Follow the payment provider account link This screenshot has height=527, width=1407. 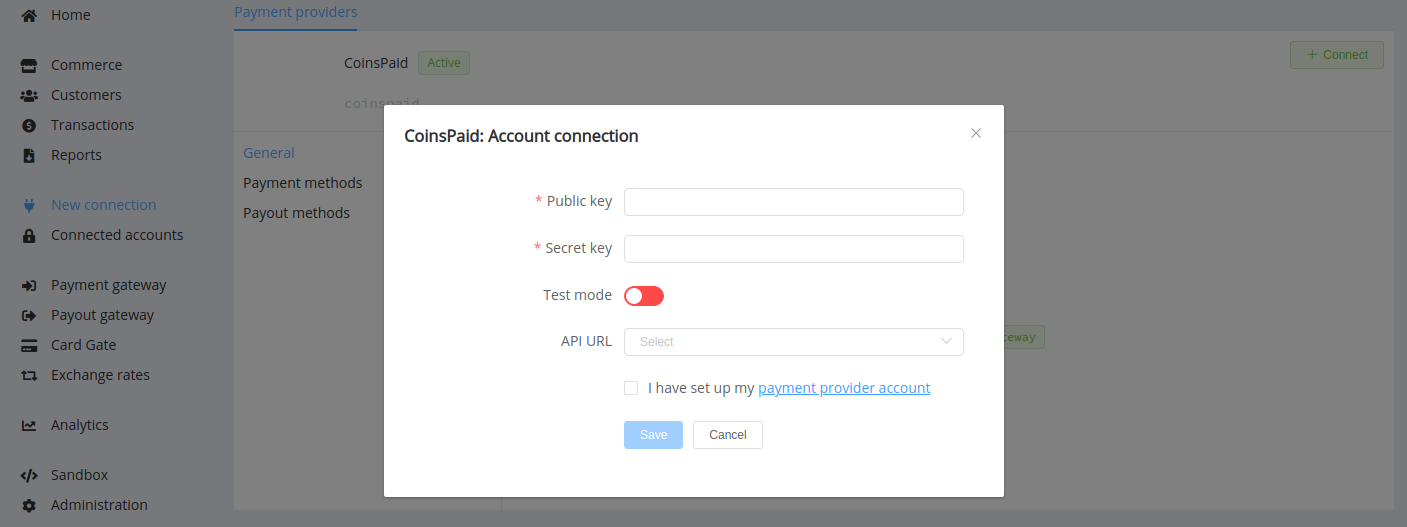(844, 388)
